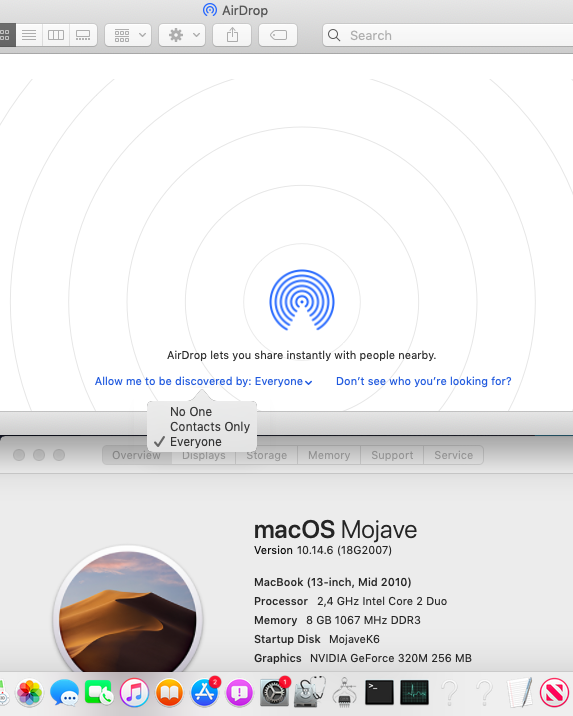Screen dimensions: 573x716
Task: Open the group items dropdown in Finder toolbar
Action: pyautogui.click(x=128, y=35)
